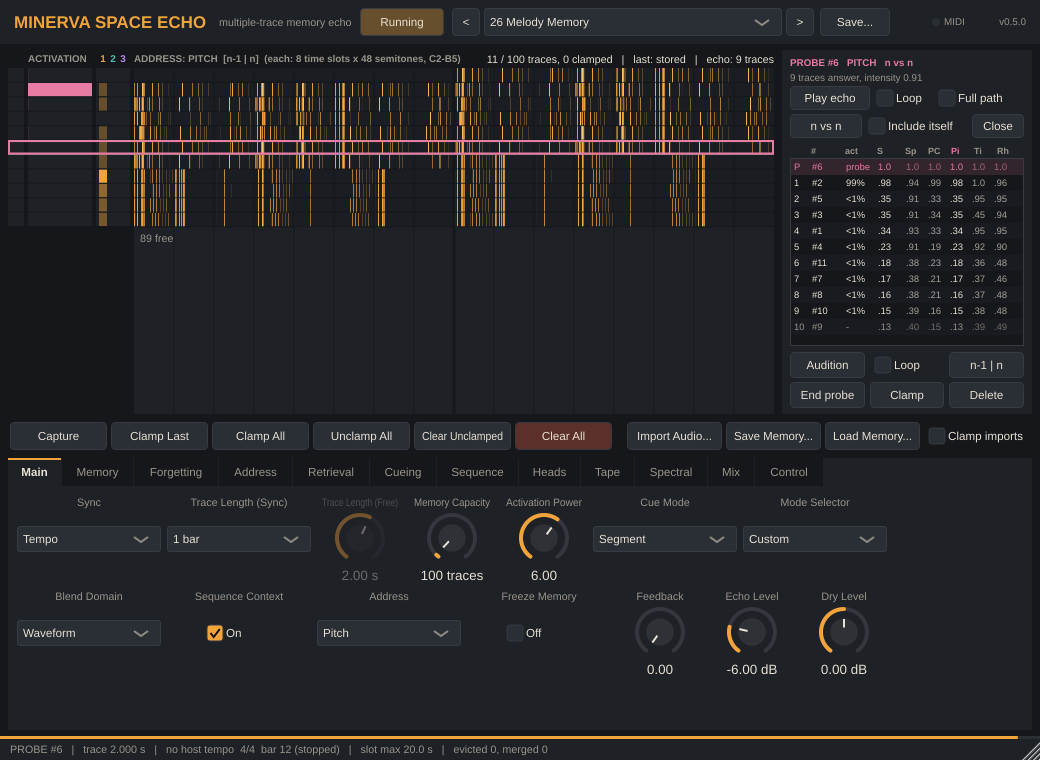Click End probe button

pos(827,395)
